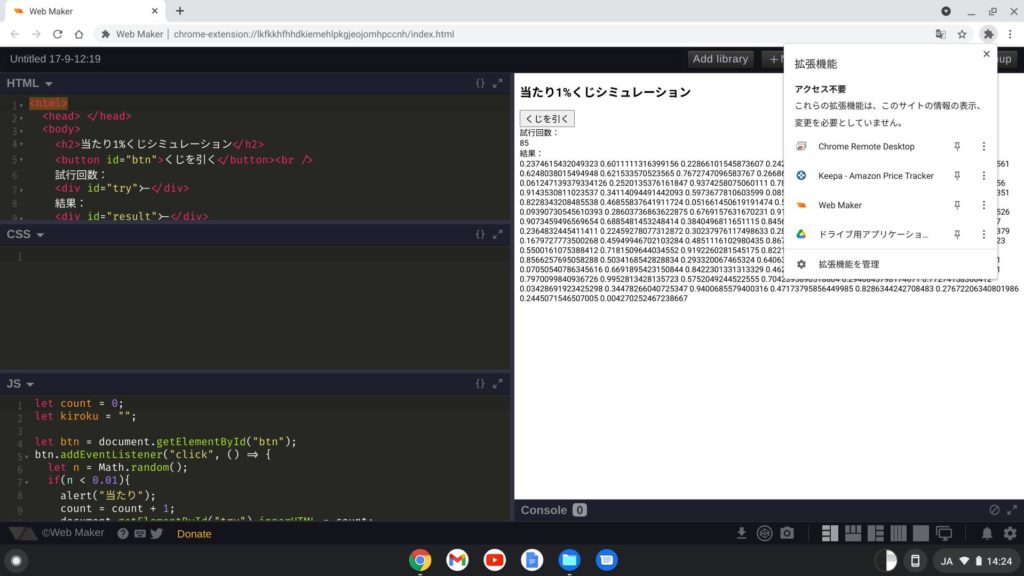Save creation as HTML download icon
The width and height of the screenshot is (1024, 576).
(741, 534)
